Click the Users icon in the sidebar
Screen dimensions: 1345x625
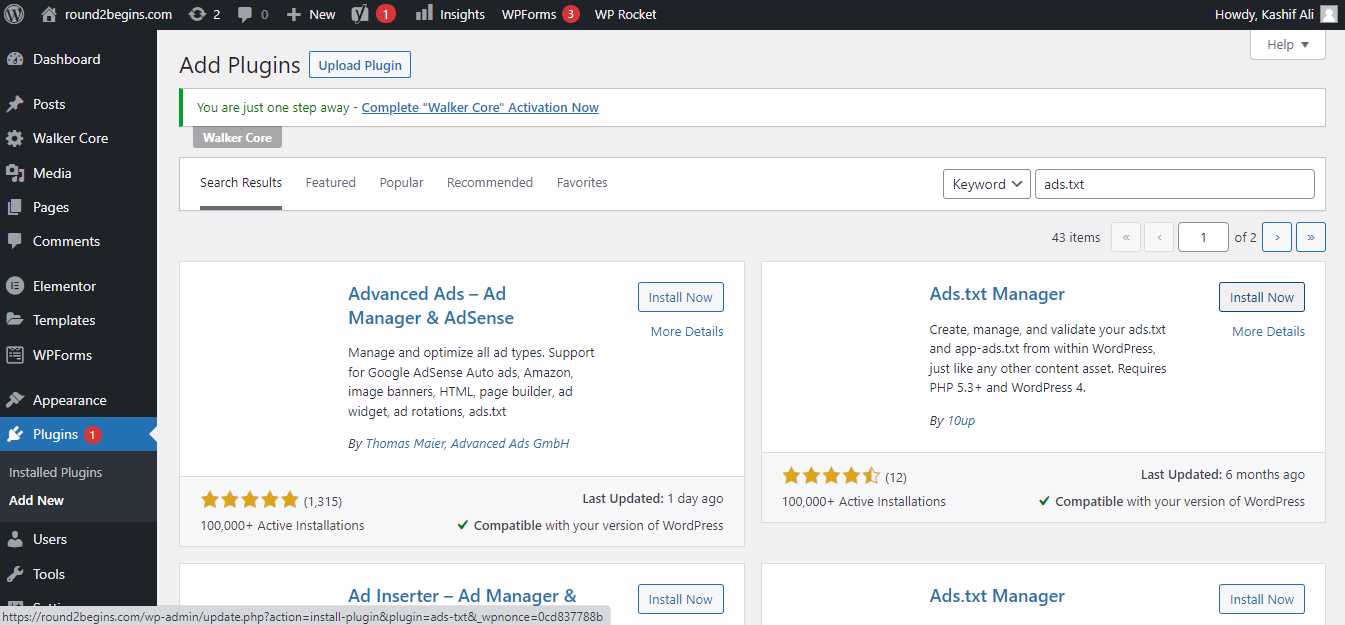(x=15, y=539)
